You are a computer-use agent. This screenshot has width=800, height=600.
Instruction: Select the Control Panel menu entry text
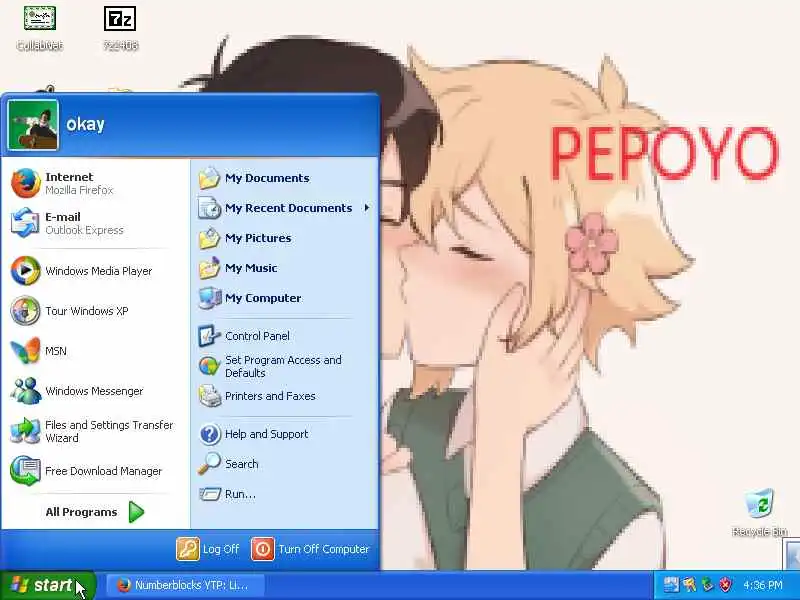pyautogui.click(x=257, y=336)
